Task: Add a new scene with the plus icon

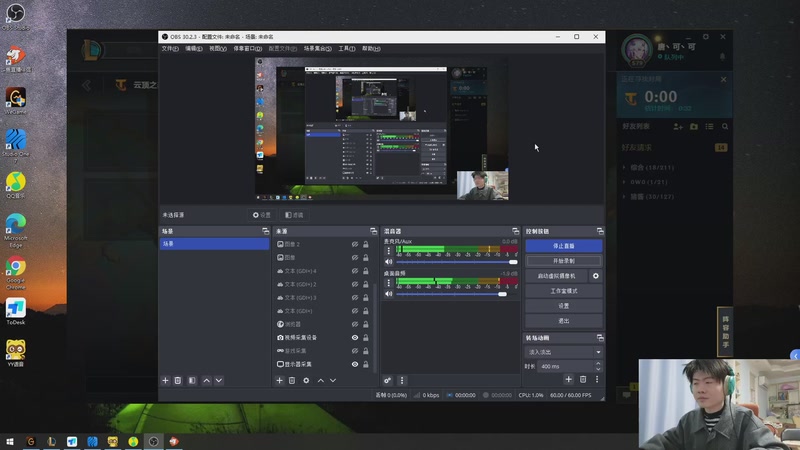Action: (x=165, y=381)
